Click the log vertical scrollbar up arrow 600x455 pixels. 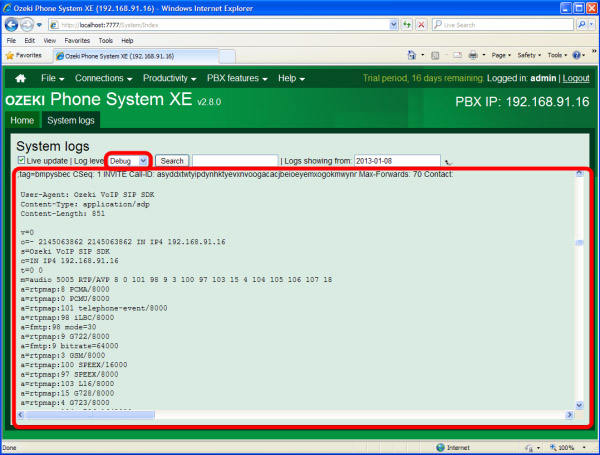point(579,173)
